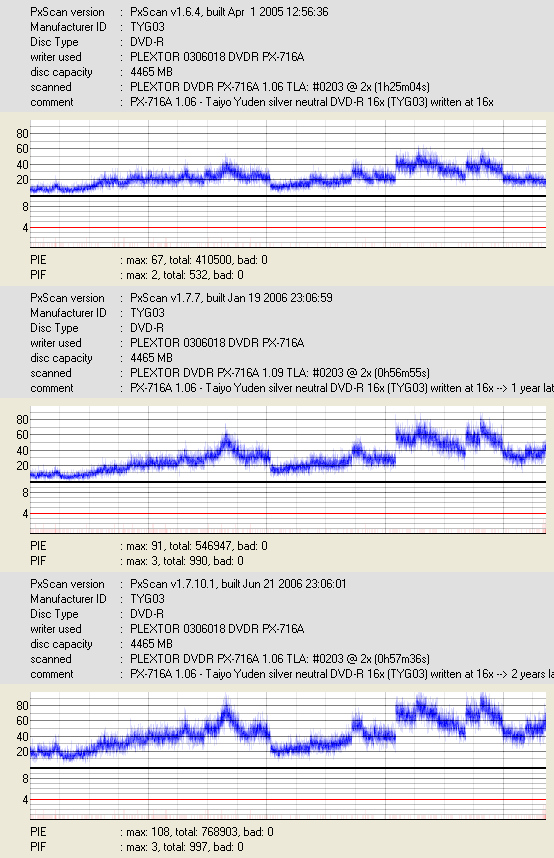The width and height of the screenshot is (554, 858).
Task: Select PIF value 'max: 3, total: 997'
Action: pos(182,847)
